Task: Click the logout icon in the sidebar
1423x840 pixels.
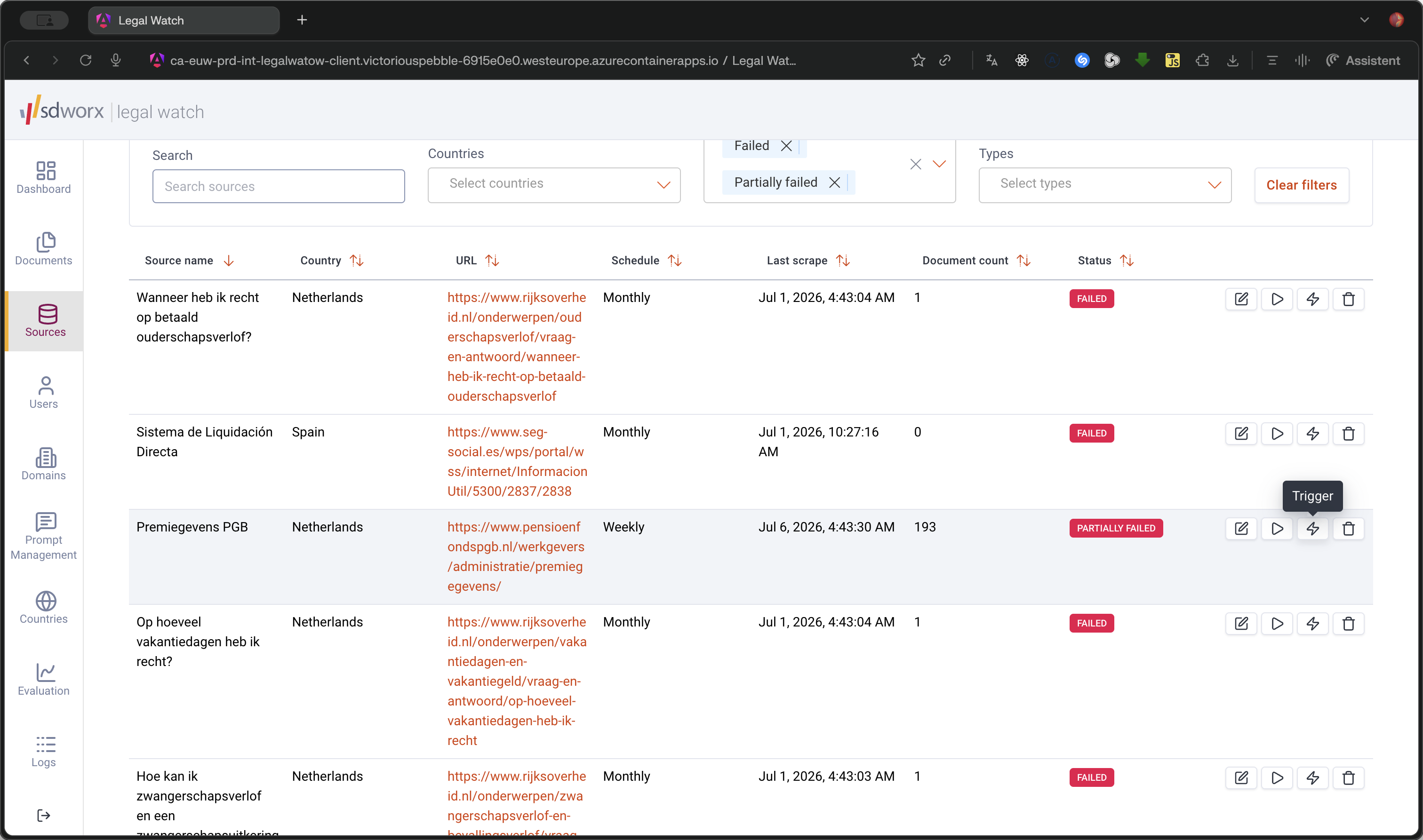Action: (x=44, y=815)
